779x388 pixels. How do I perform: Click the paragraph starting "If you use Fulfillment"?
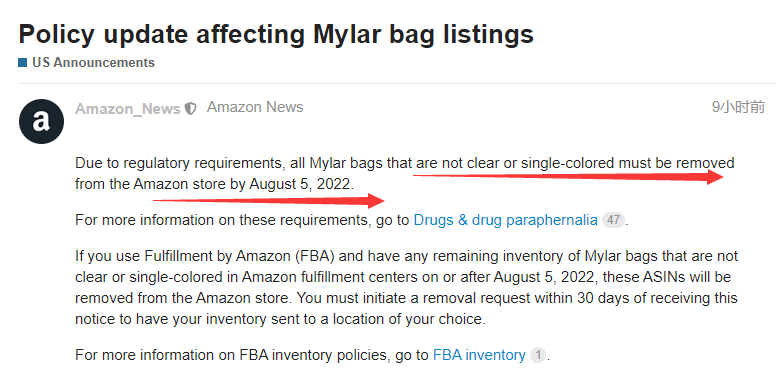click(406, 288)
